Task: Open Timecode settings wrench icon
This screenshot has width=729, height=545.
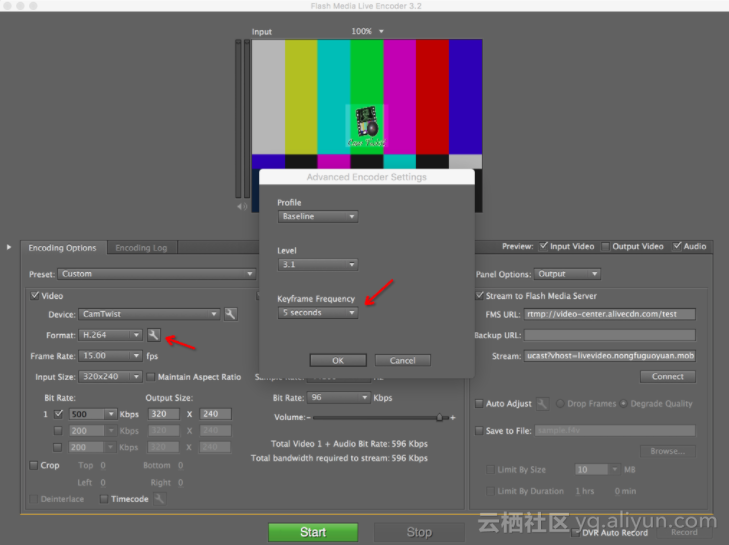Action: tap(159, 499)
